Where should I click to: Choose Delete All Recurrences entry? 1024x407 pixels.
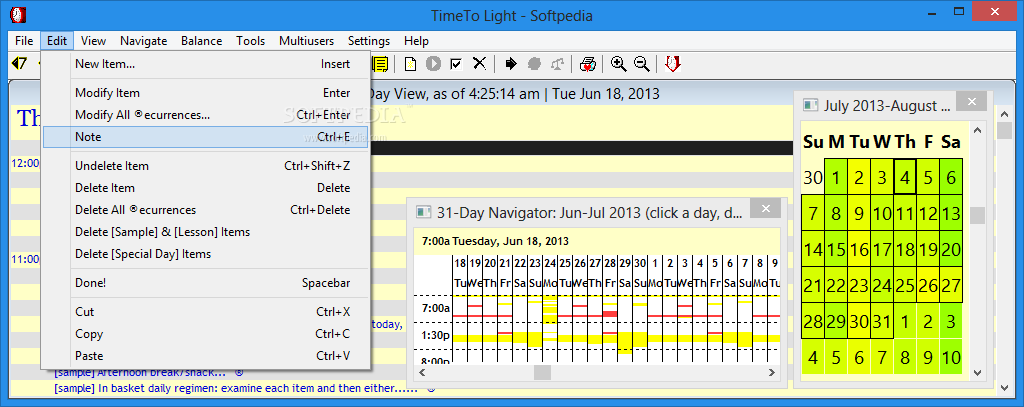click(x=206, y=210)
